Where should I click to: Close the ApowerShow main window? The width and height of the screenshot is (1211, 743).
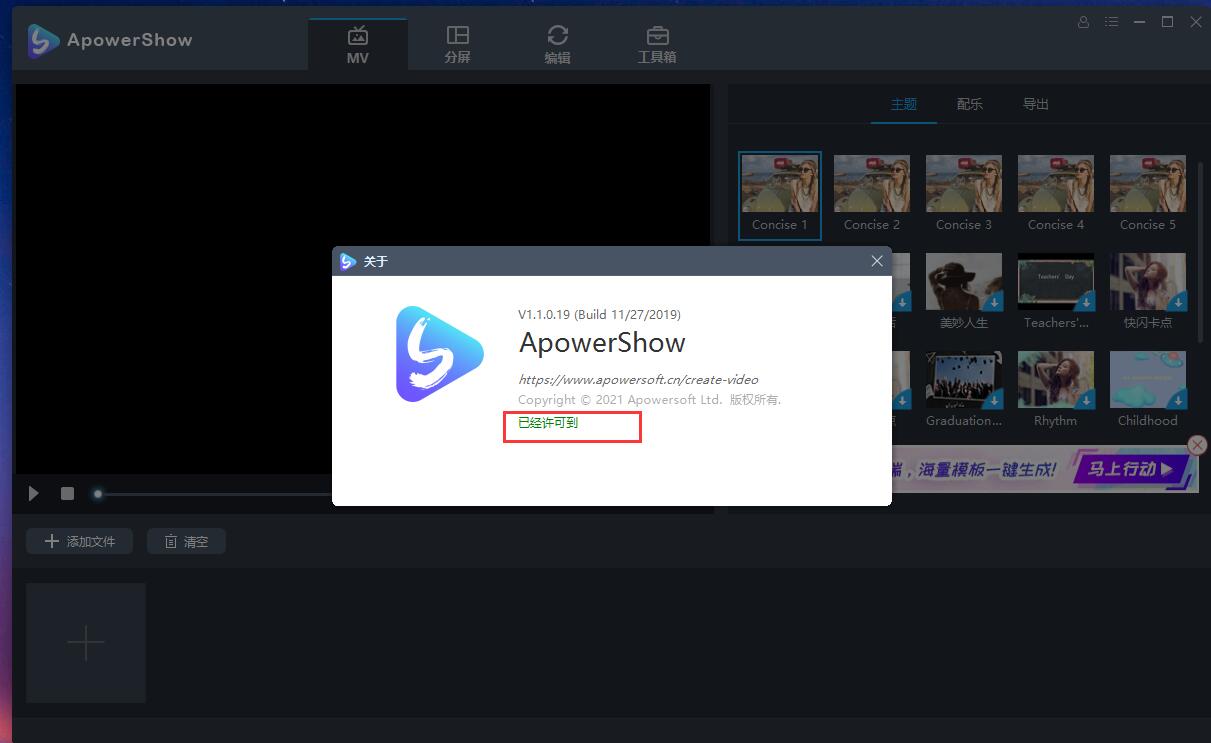(x=1196, y=22)
